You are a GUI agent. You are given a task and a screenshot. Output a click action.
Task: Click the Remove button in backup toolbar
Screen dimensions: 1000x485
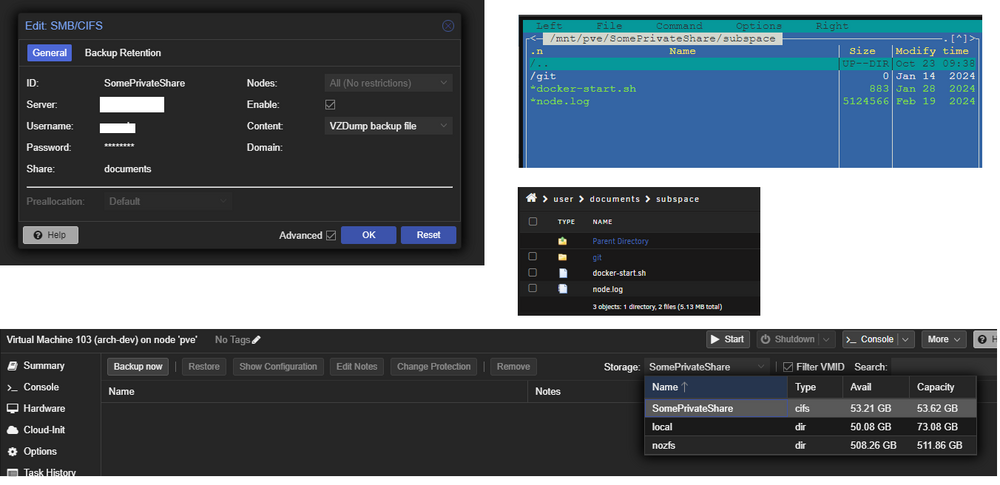tap(513, 366)
